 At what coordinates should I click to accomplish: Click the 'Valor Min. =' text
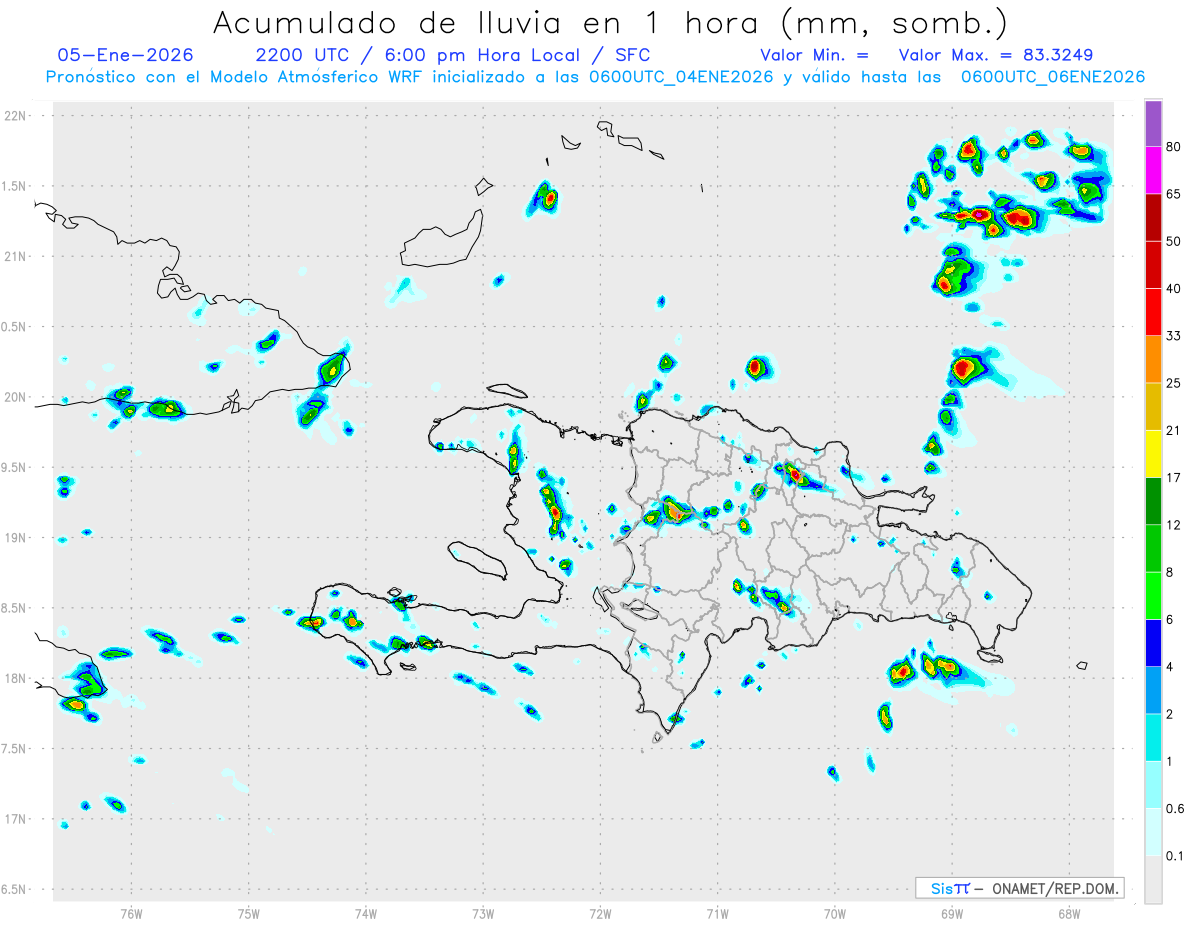(814, 55)
